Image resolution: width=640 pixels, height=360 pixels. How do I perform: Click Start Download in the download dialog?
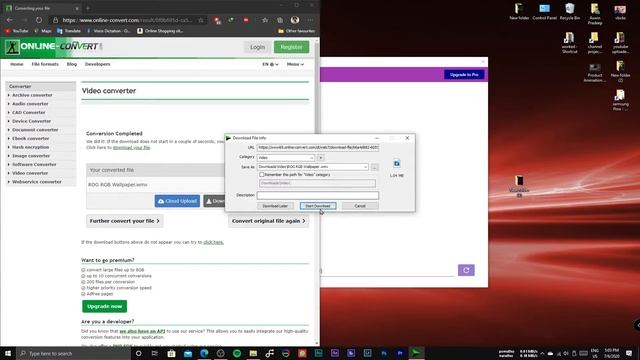318,206
